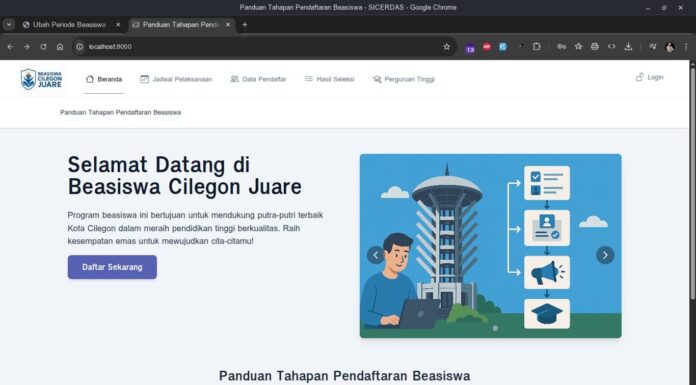Click the toolbar bookmarks star icon
Viewport: 696px width, 385px height.
[x=578, y=47]
